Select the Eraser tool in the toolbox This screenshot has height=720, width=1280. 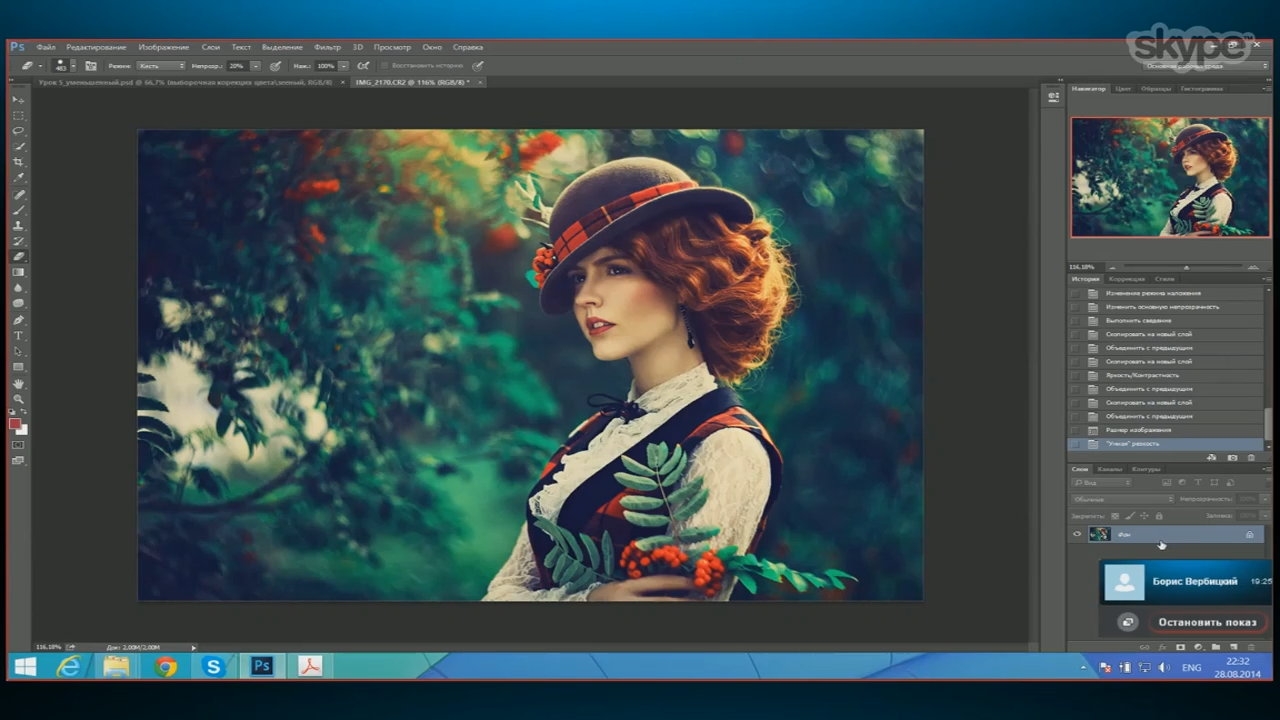(18, 257)
